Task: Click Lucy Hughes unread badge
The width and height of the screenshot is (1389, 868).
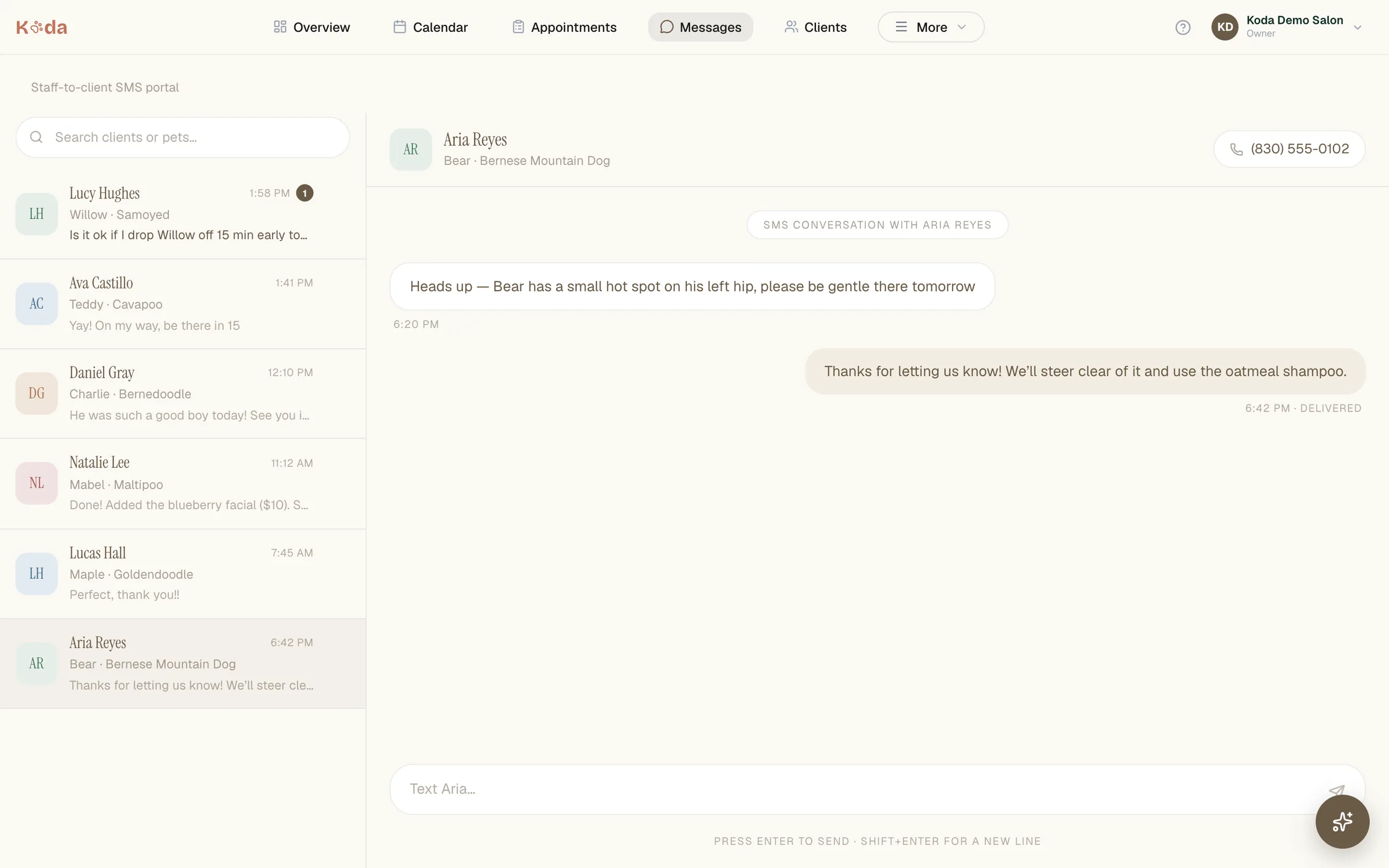Action: click(304, 193)
